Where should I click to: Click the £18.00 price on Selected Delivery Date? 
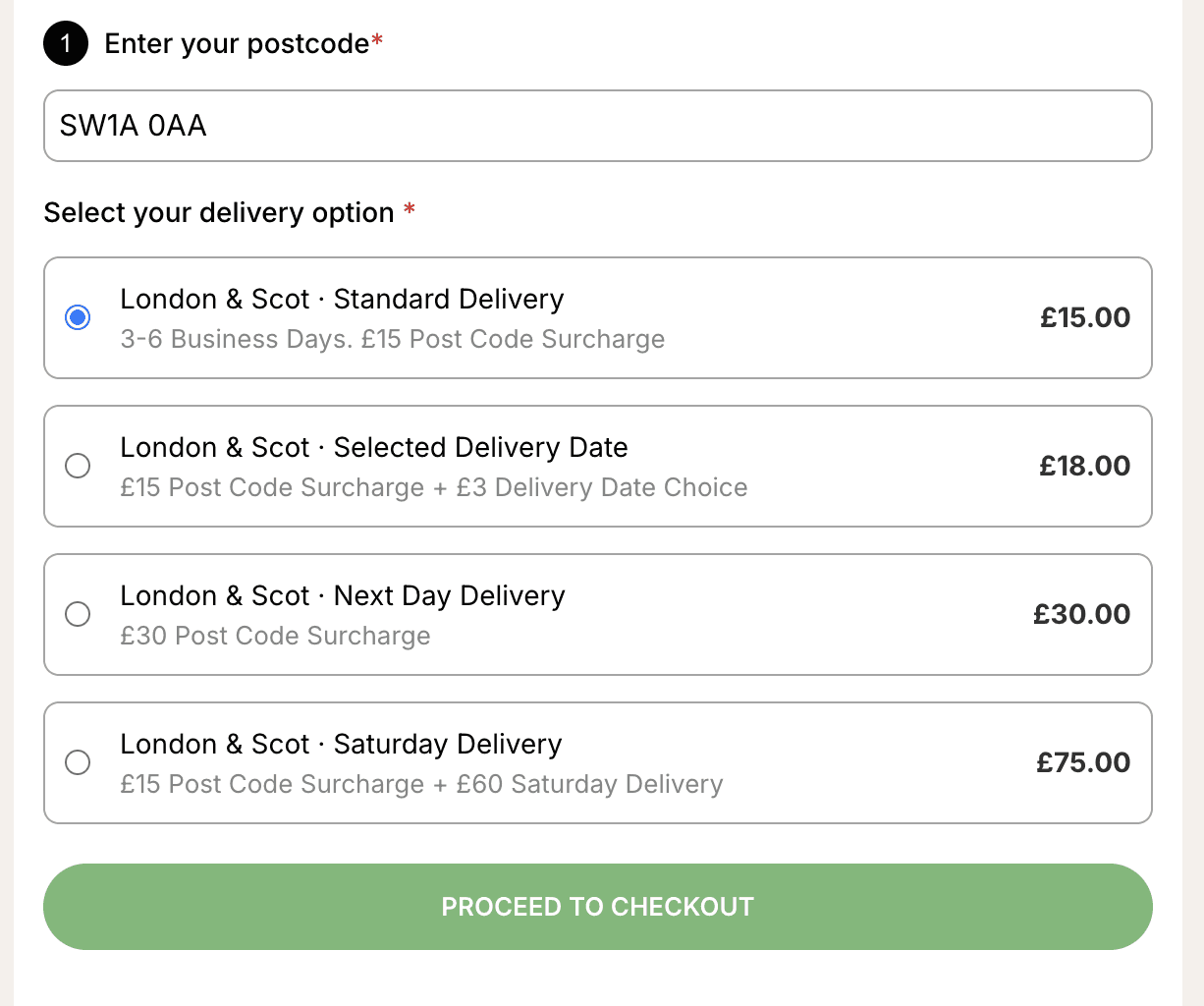1084,466
